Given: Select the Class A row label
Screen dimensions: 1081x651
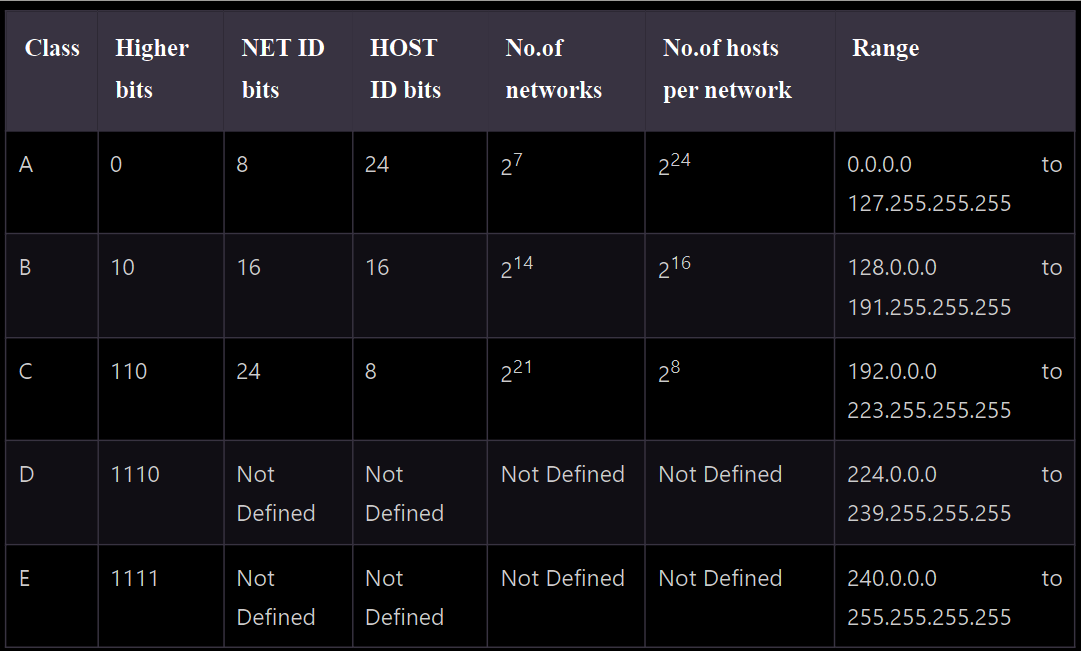Looking at the screenshot, I should click(26, 165).
